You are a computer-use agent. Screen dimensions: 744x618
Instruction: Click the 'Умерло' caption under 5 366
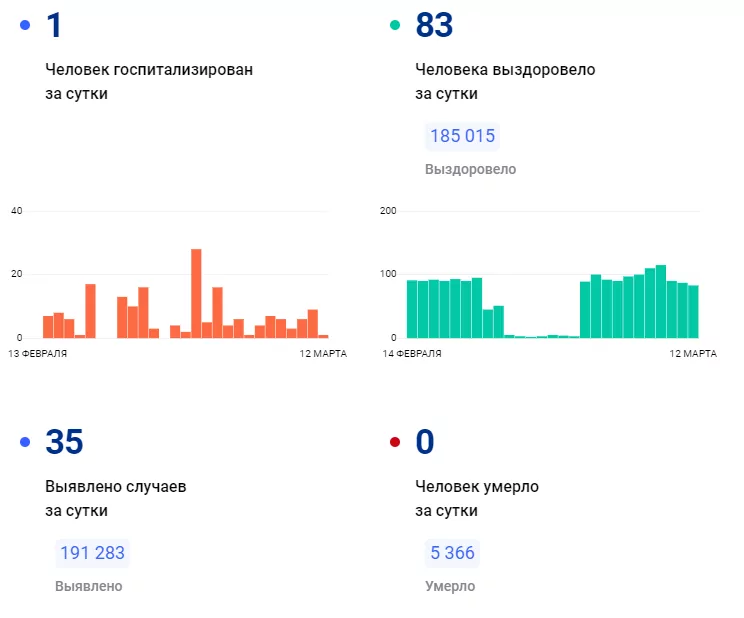450,586
